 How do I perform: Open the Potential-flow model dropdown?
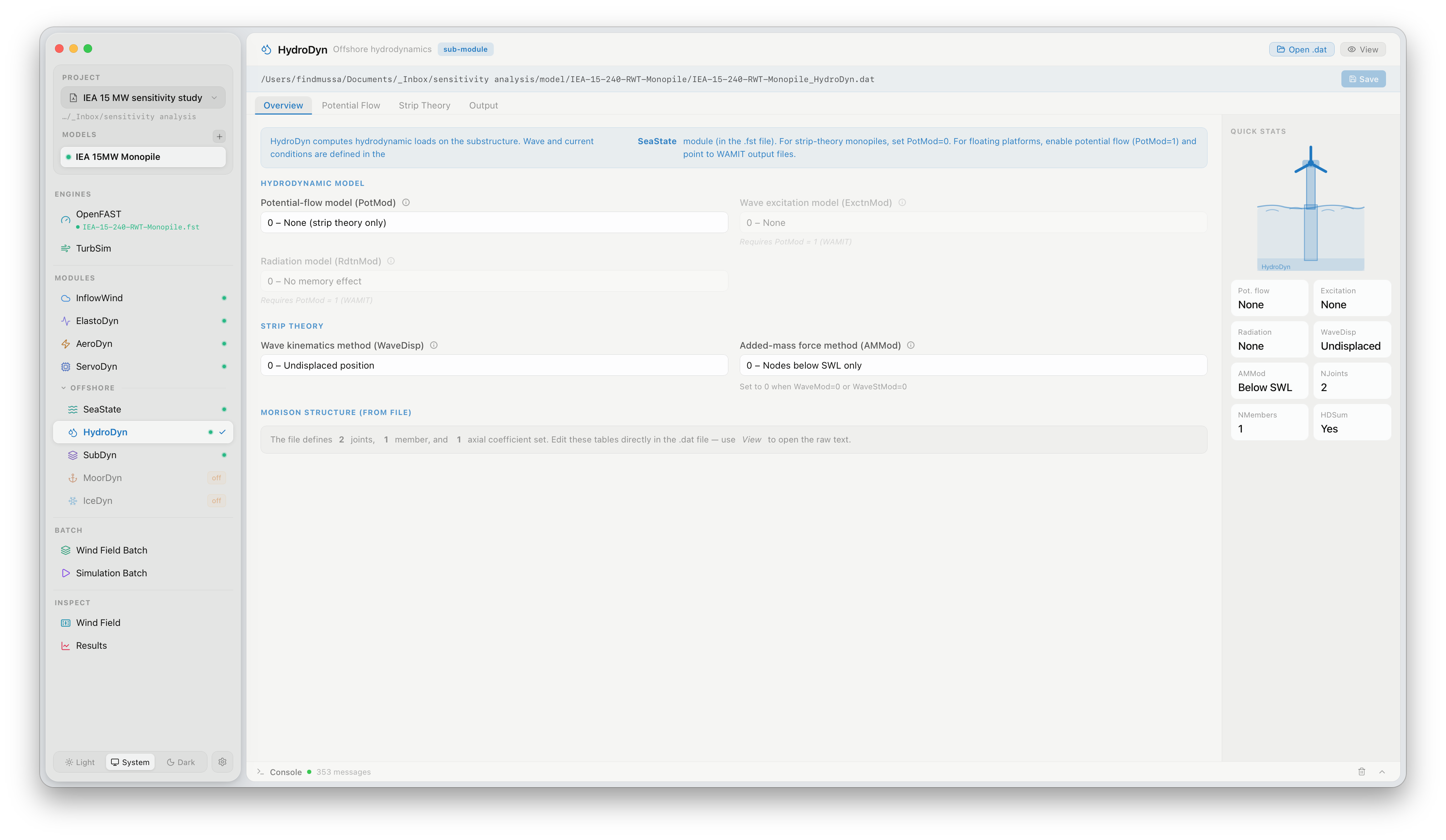tap(494, 222)
